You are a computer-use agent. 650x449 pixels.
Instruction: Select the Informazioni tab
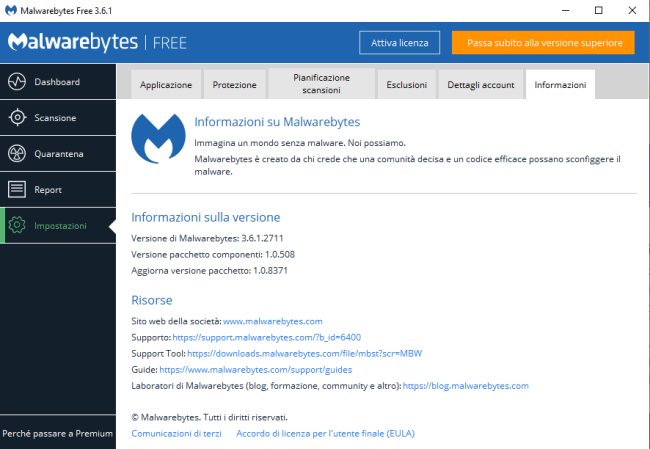(560, 85)
